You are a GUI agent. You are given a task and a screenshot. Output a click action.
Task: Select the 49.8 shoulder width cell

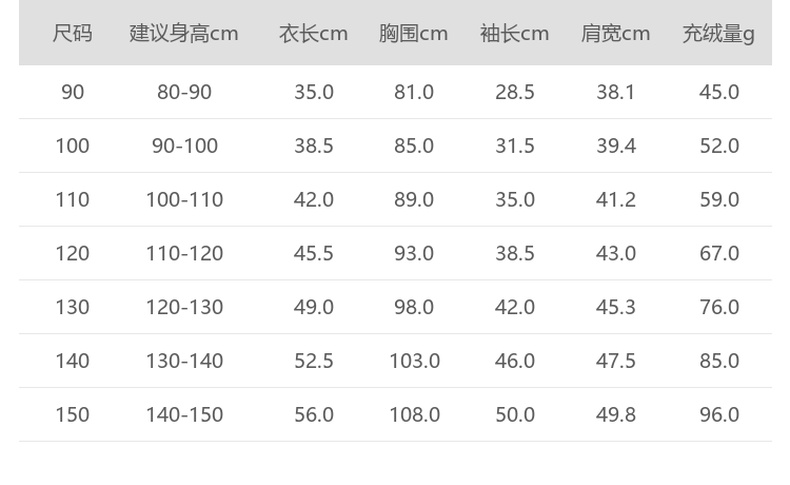pyautogui.click(x=616, y=414)
